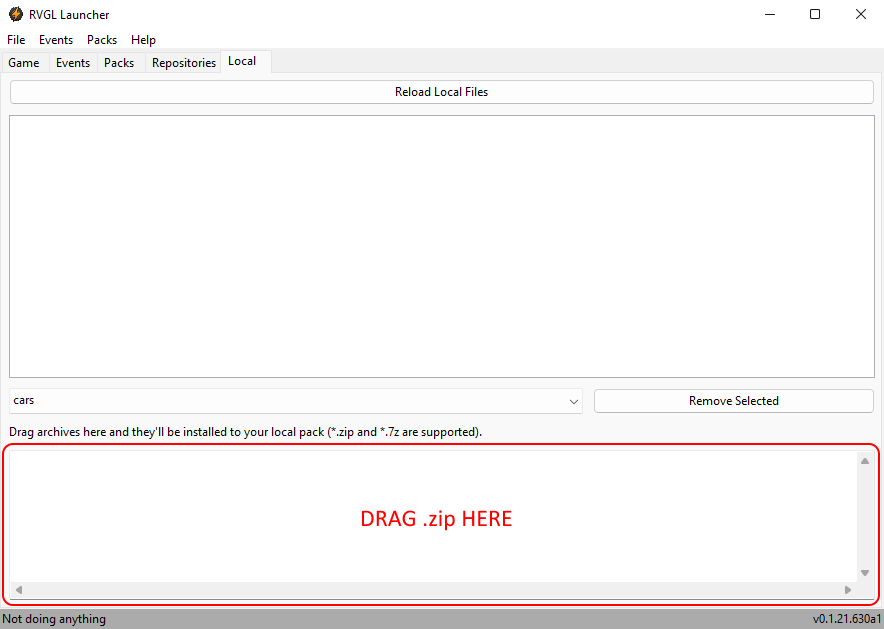Switch to the Game tab
Image resolution: width=884 pixels, height=629 pixels.
(24, 63)
